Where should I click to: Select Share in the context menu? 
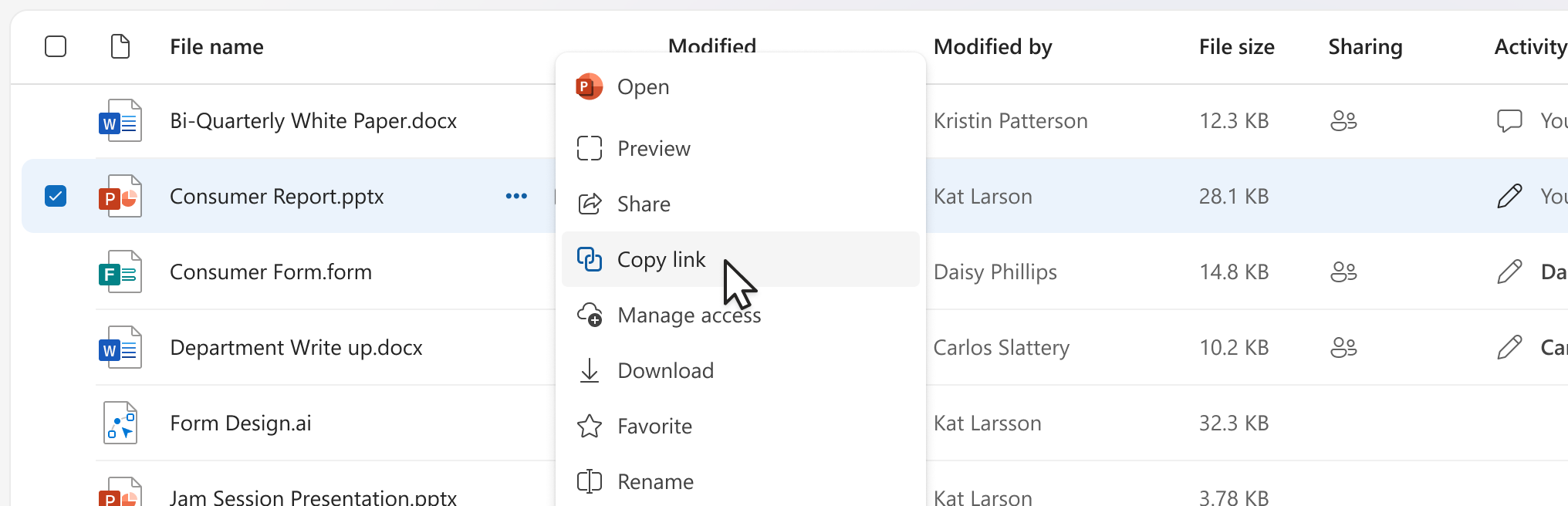644,204
